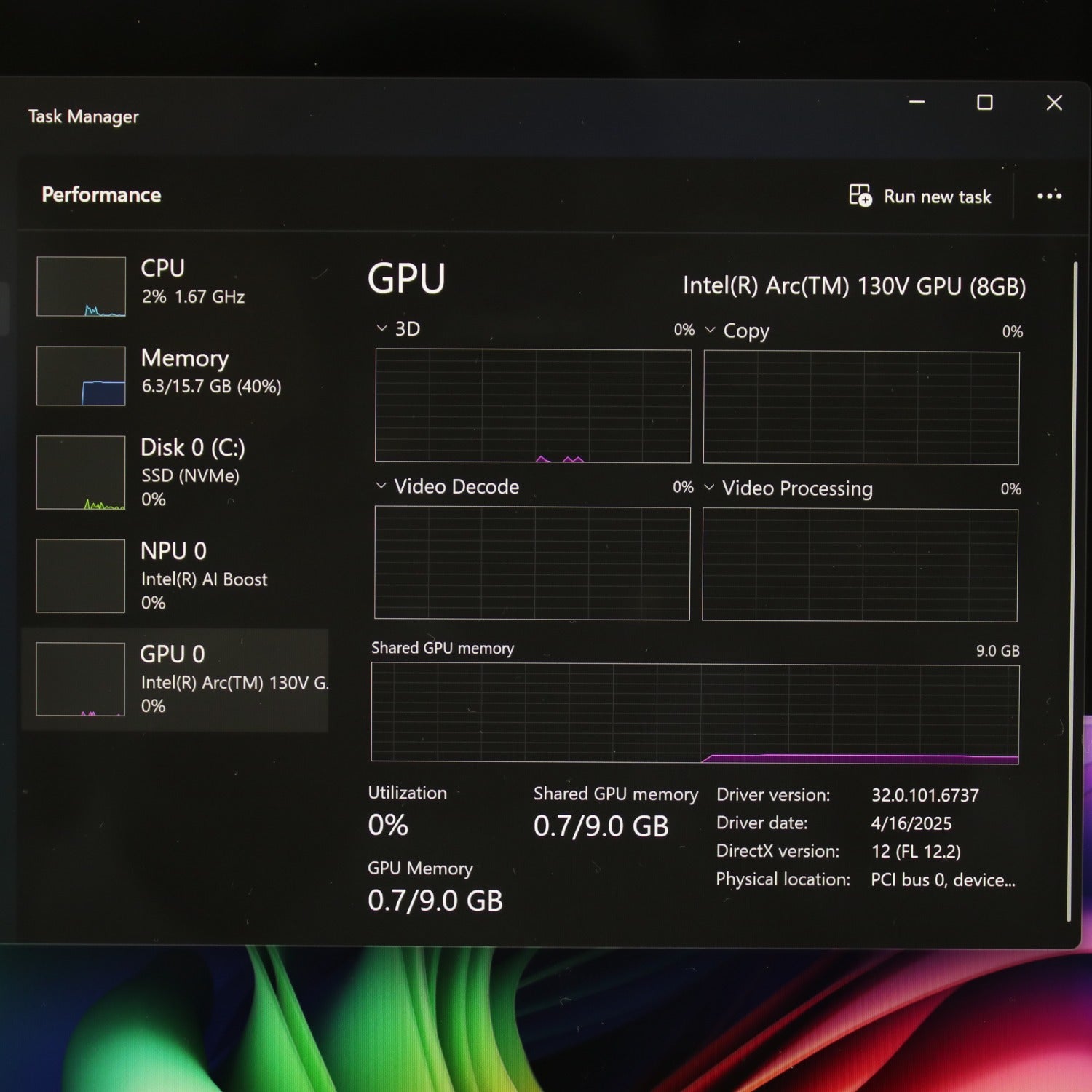Click the large GPU heading
Image resolution: width=1092 pixels, height=1092 pixels.
pyautogui.click(x=406, y=279)
